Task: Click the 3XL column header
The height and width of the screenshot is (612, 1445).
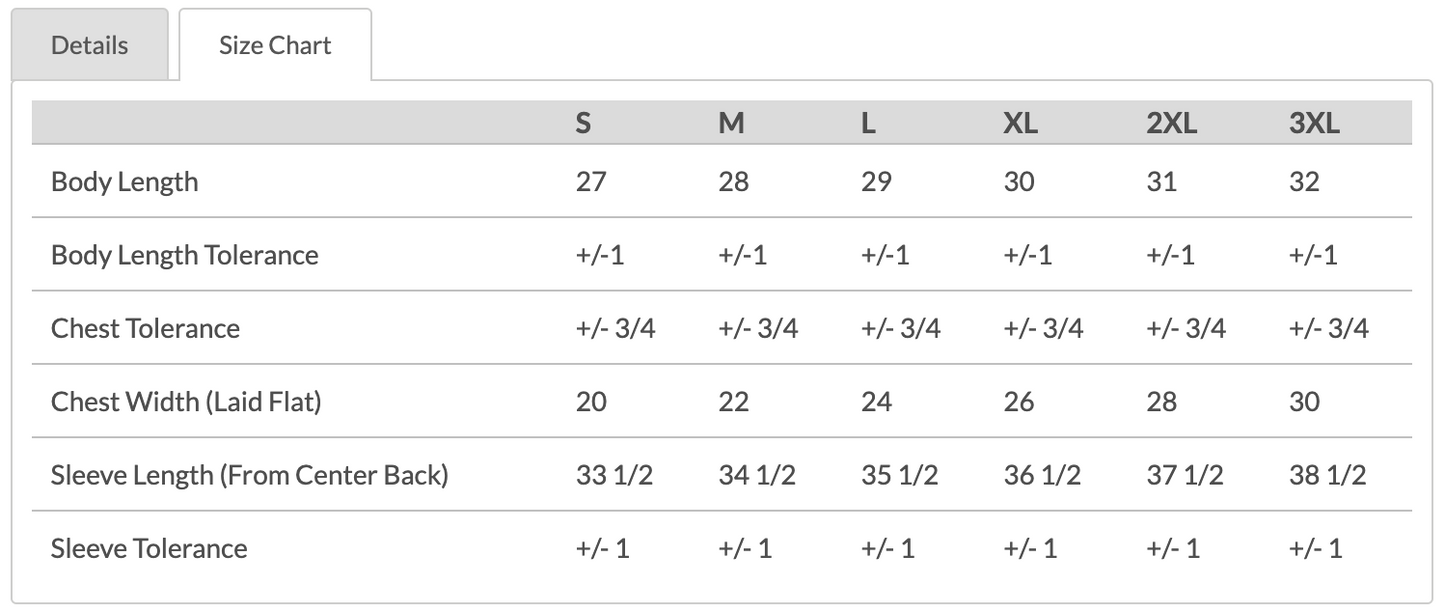Action: pos(1314,123)
